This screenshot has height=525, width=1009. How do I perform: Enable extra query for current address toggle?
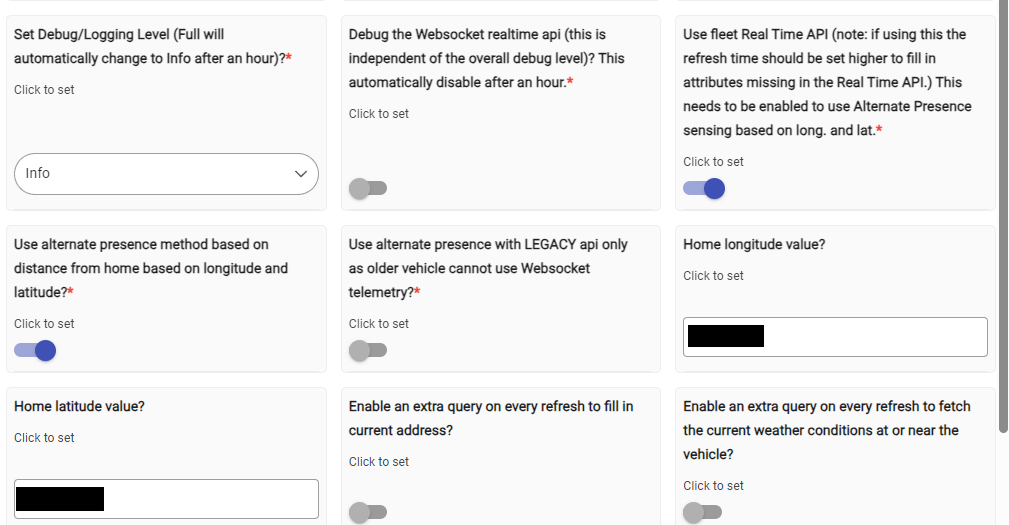pyautogui.click(x=368, y=512)
